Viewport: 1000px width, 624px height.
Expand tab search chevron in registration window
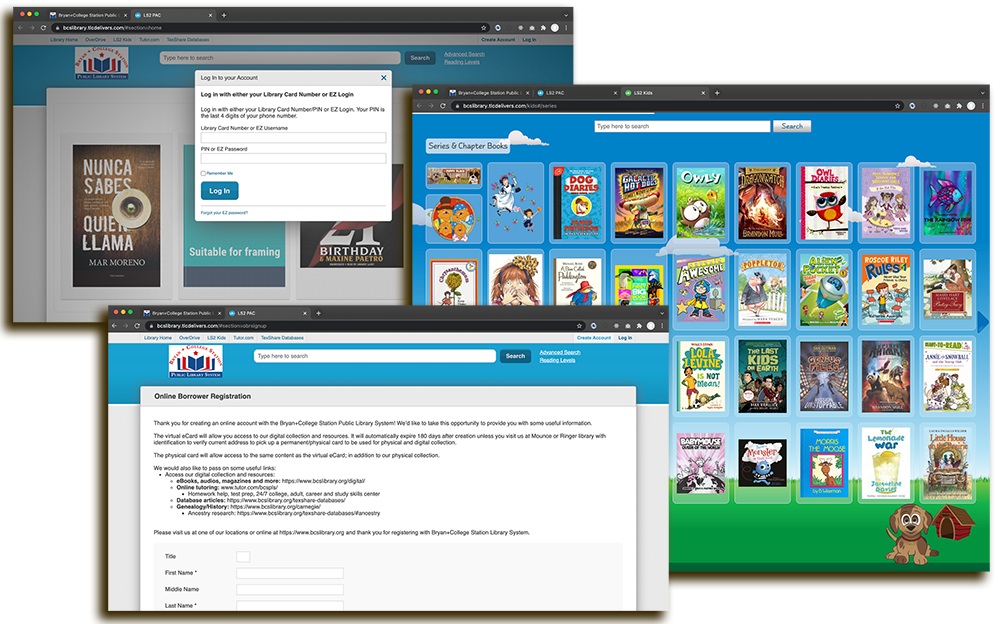[x=661, y=313]
